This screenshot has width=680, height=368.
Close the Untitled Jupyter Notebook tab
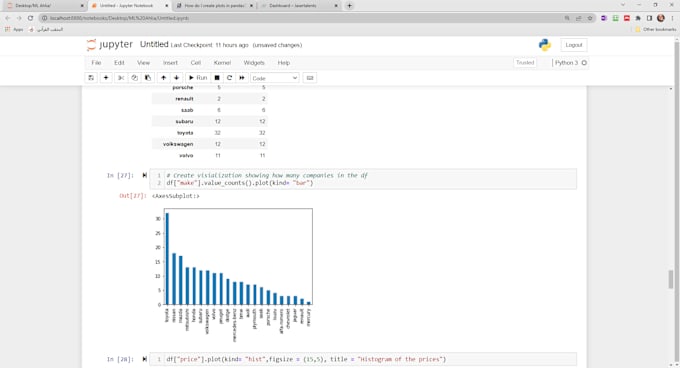click(167, 6)
